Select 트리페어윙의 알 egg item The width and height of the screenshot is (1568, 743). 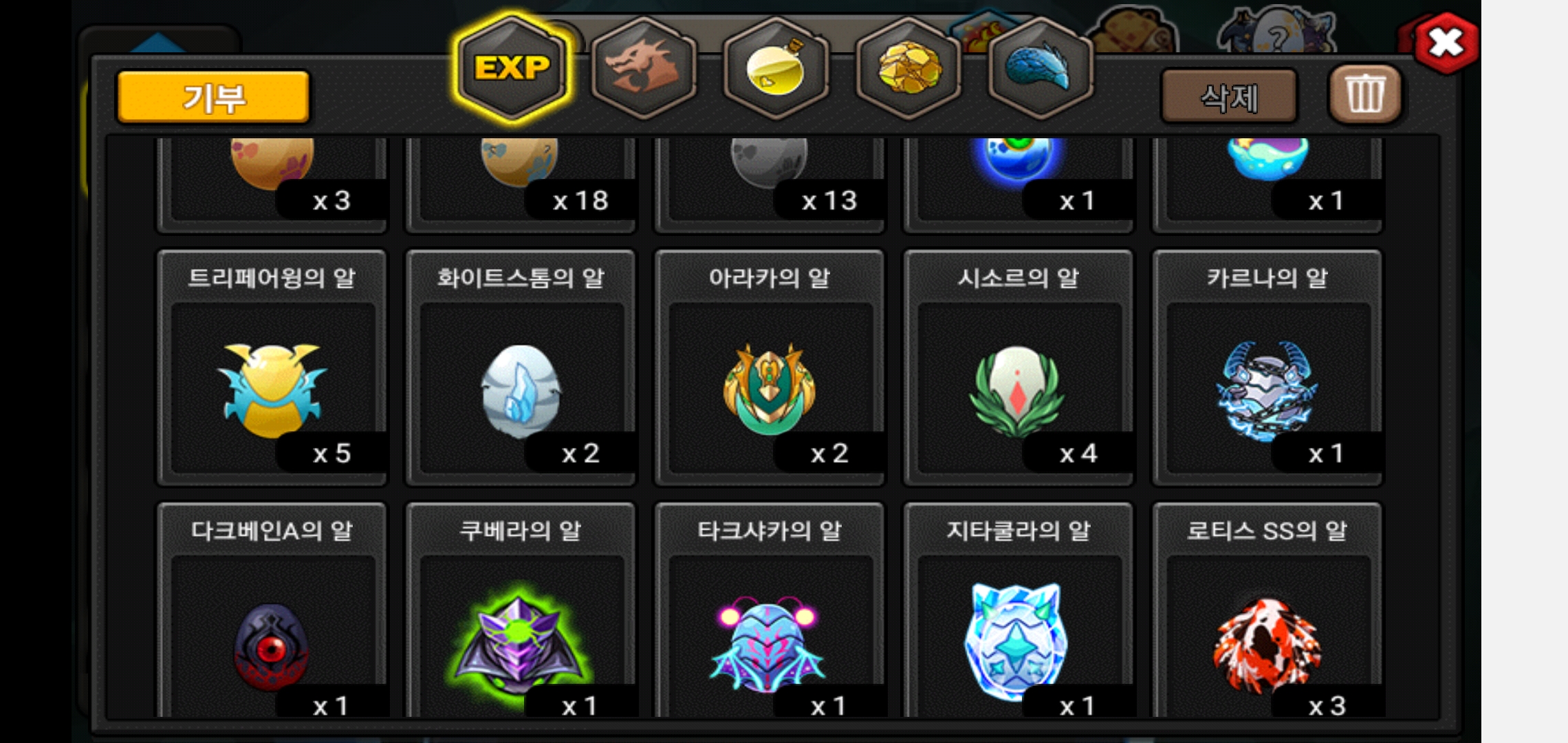pos(272,368)
